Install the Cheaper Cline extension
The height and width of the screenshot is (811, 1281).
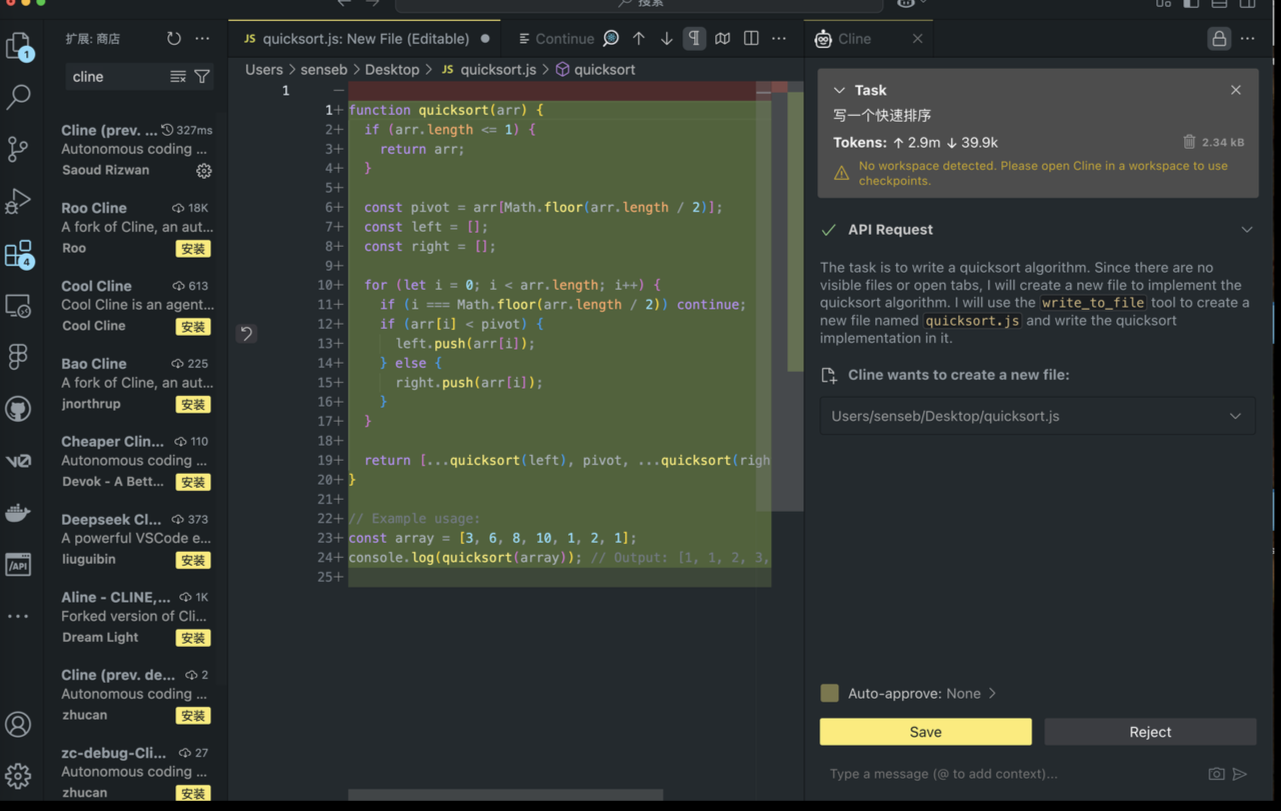tap(193, 482)
